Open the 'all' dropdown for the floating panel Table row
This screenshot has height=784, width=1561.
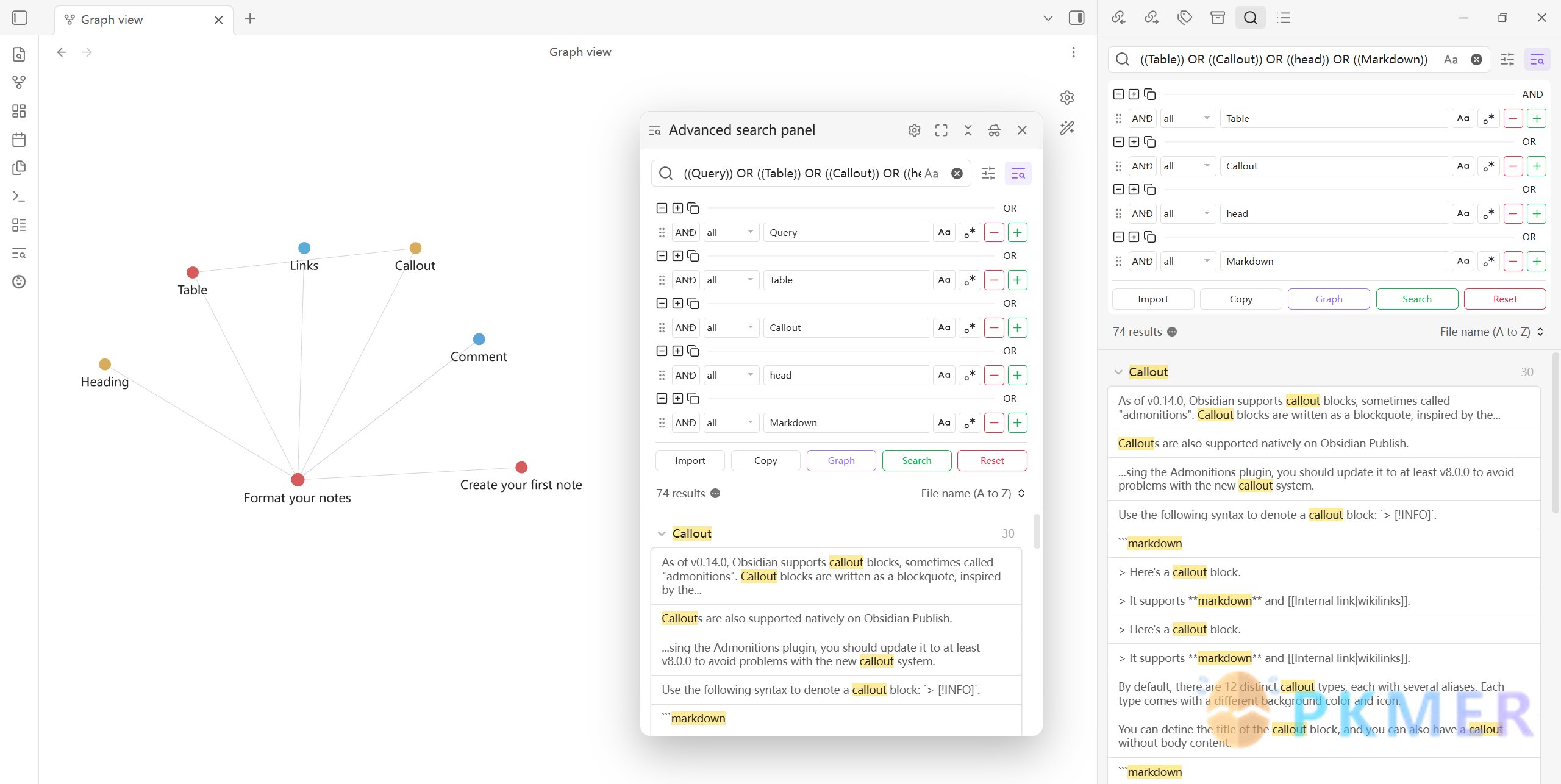(x=731, y=280)
